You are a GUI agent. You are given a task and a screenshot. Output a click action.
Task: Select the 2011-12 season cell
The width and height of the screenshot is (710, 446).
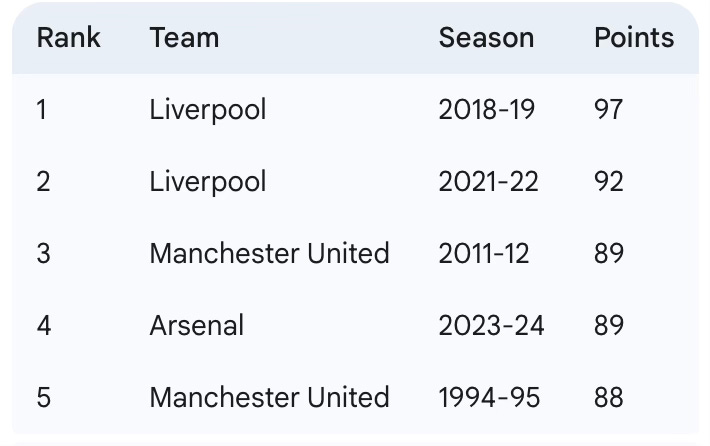tap(484, 253)
